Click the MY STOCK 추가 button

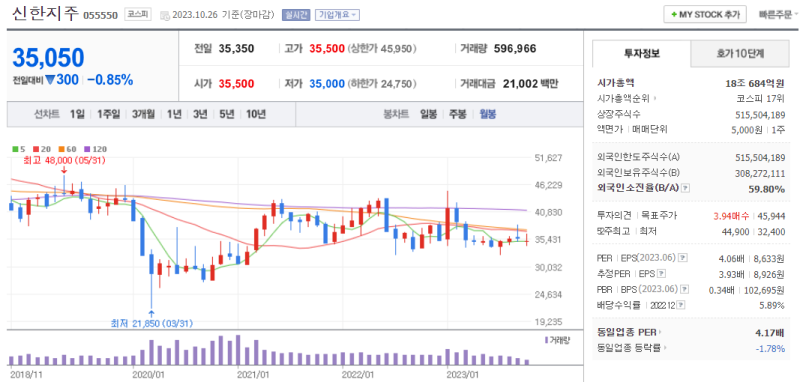pyautogui.click(x=705, y=15)
